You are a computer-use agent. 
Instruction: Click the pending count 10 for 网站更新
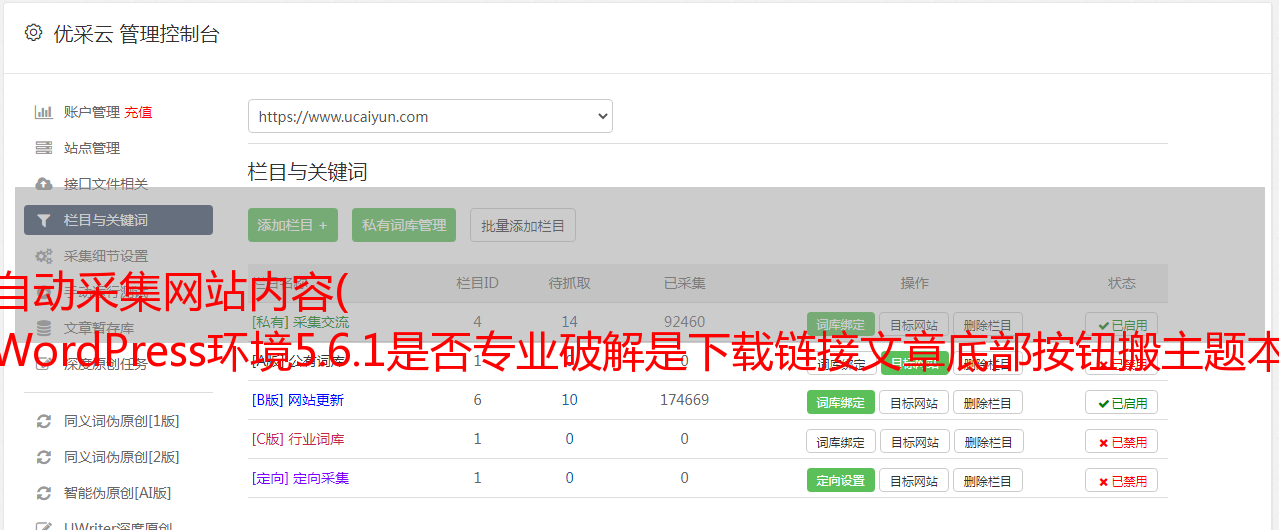tap(569, 400)
